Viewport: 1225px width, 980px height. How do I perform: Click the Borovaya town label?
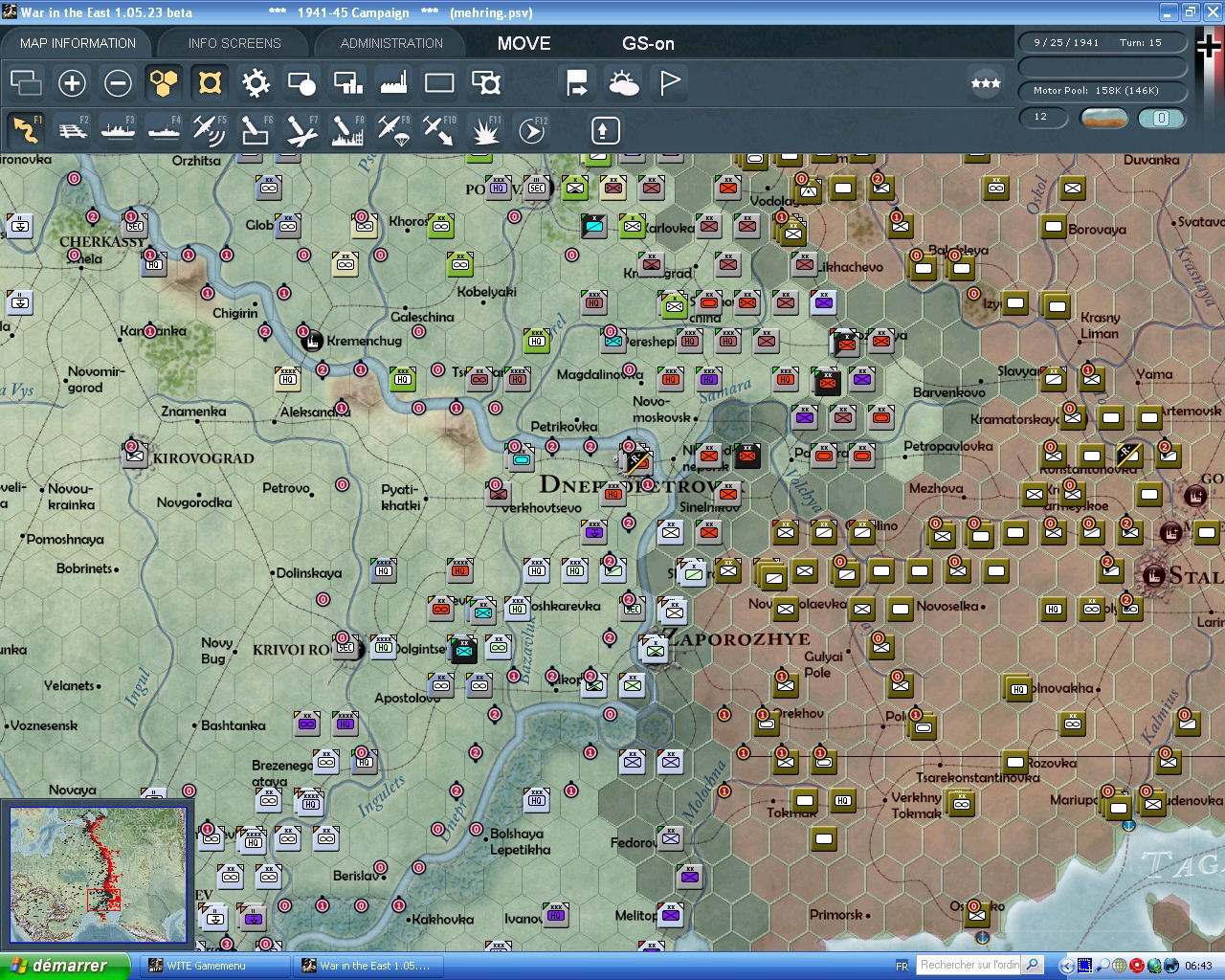point(1097,230)
